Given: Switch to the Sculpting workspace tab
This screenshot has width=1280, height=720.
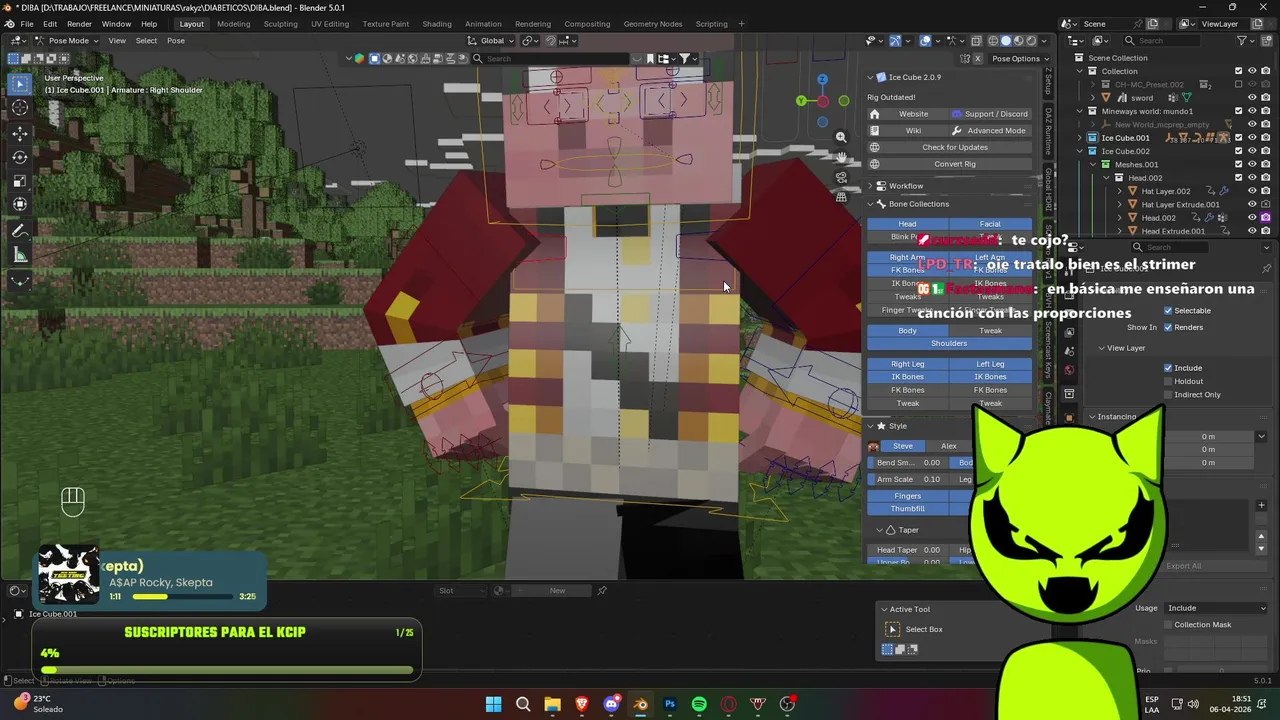Looking at the screenshot, I should click(280, 24).
